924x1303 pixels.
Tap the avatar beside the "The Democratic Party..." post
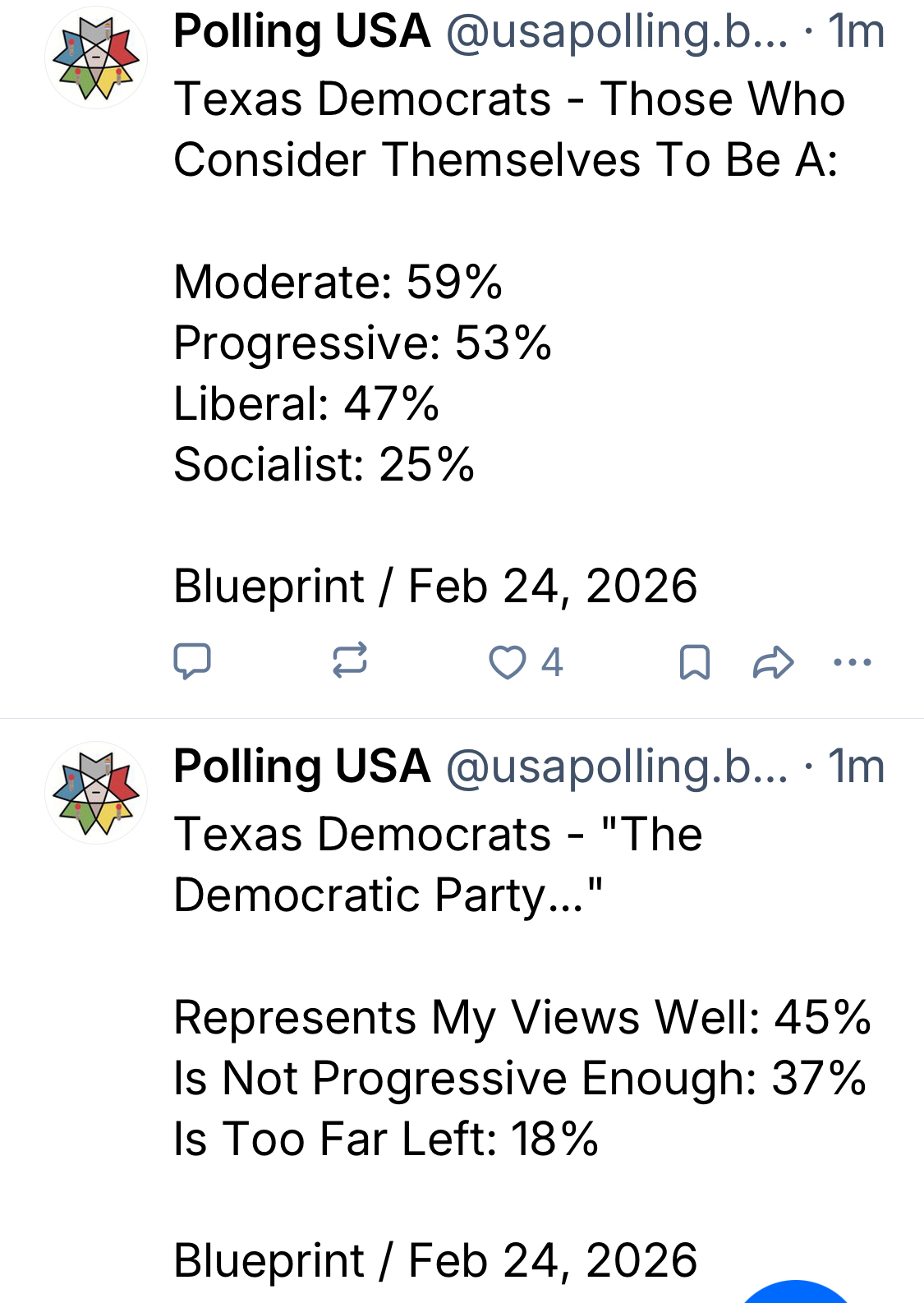pos(96,793)
